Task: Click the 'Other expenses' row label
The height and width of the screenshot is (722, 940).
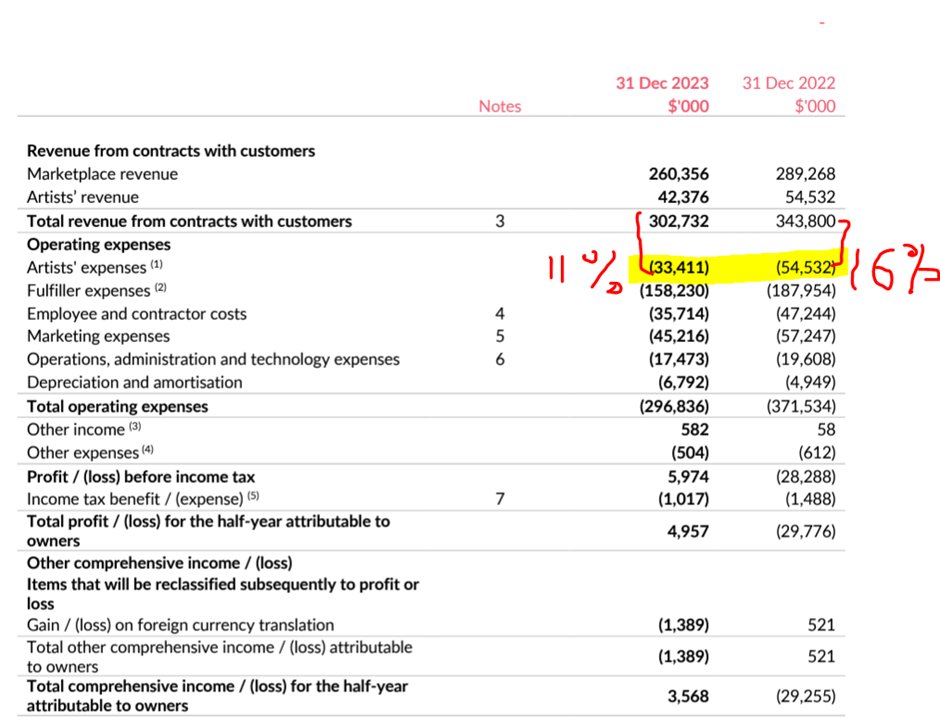Action: point(90,452)
